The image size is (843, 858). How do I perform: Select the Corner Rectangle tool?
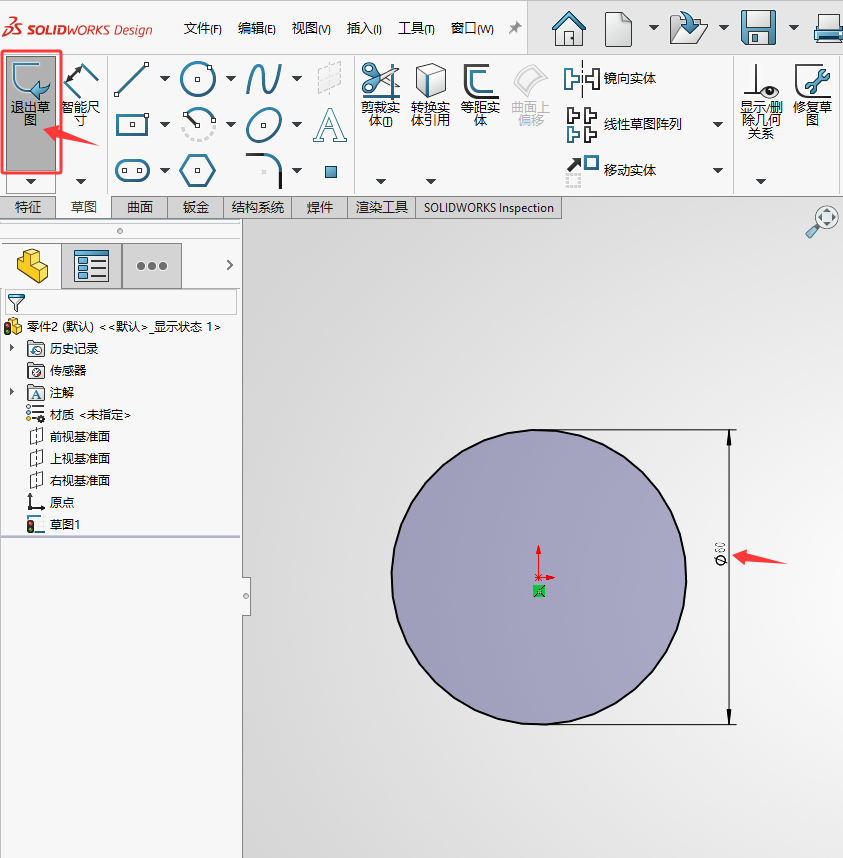132,124
